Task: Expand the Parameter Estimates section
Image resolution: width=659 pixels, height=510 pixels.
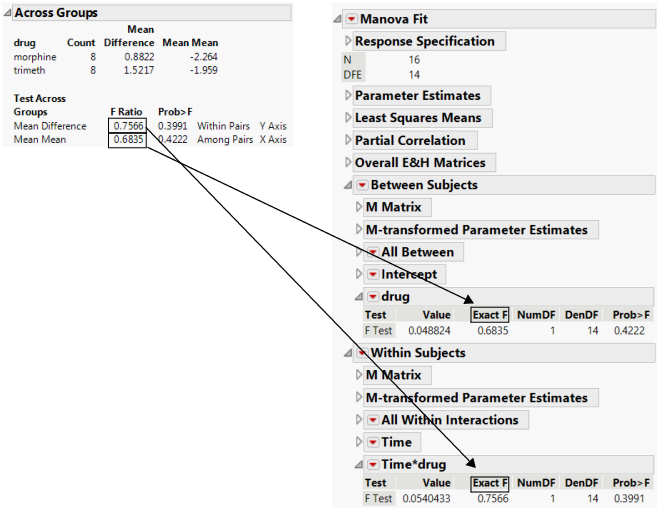Action: [x=348, y=95]
